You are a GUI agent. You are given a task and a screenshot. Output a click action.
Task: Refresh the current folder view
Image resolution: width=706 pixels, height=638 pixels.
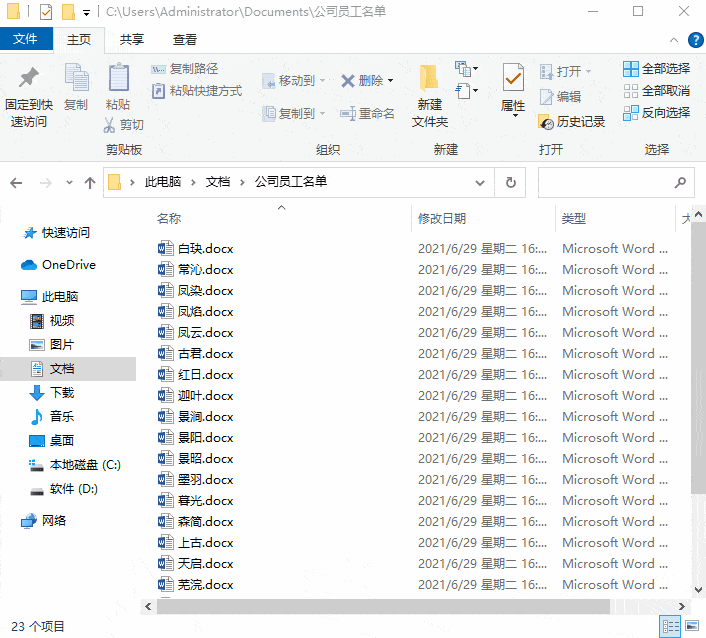pyautogui.click(x=511, y=182)
